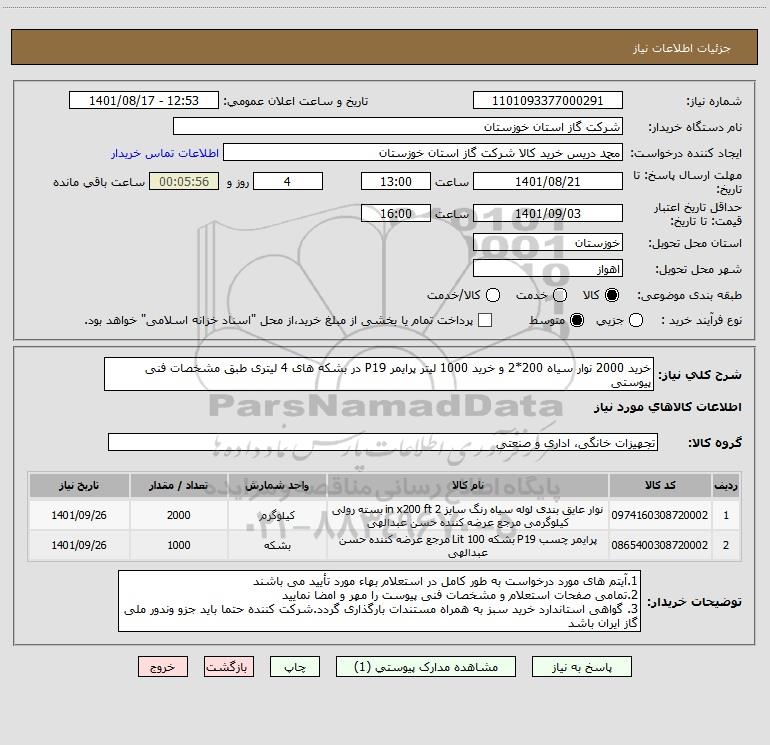Viewport: 770px width, 745px height.
Task: Click row number 1 in the goods table
Action: point(726,515)
